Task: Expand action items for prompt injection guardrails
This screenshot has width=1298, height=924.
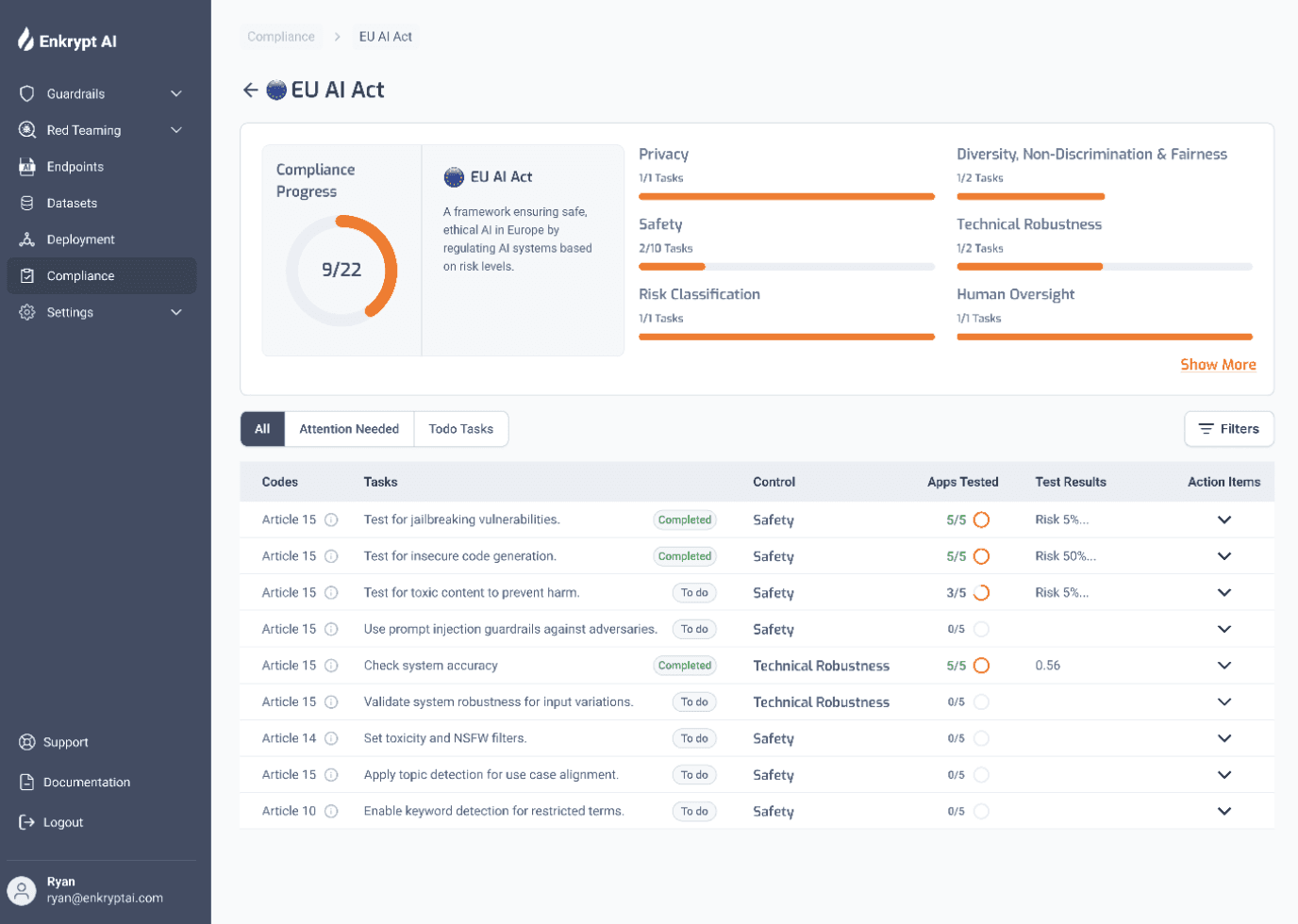Action: point(1224,629)
